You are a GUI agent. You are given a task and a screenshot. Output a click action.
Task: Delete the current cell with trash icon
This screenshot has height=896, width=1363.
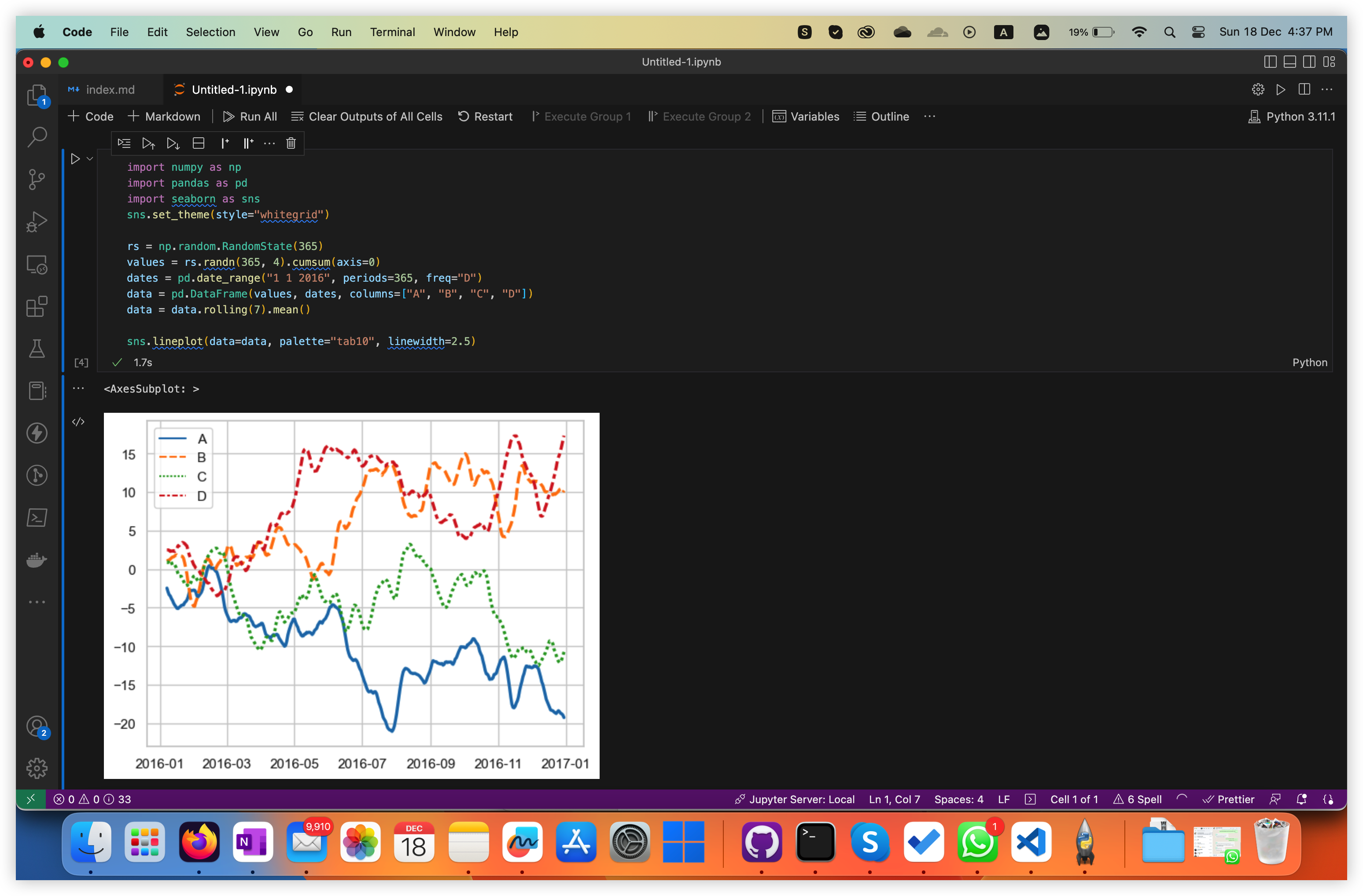[x=291, y=143]
